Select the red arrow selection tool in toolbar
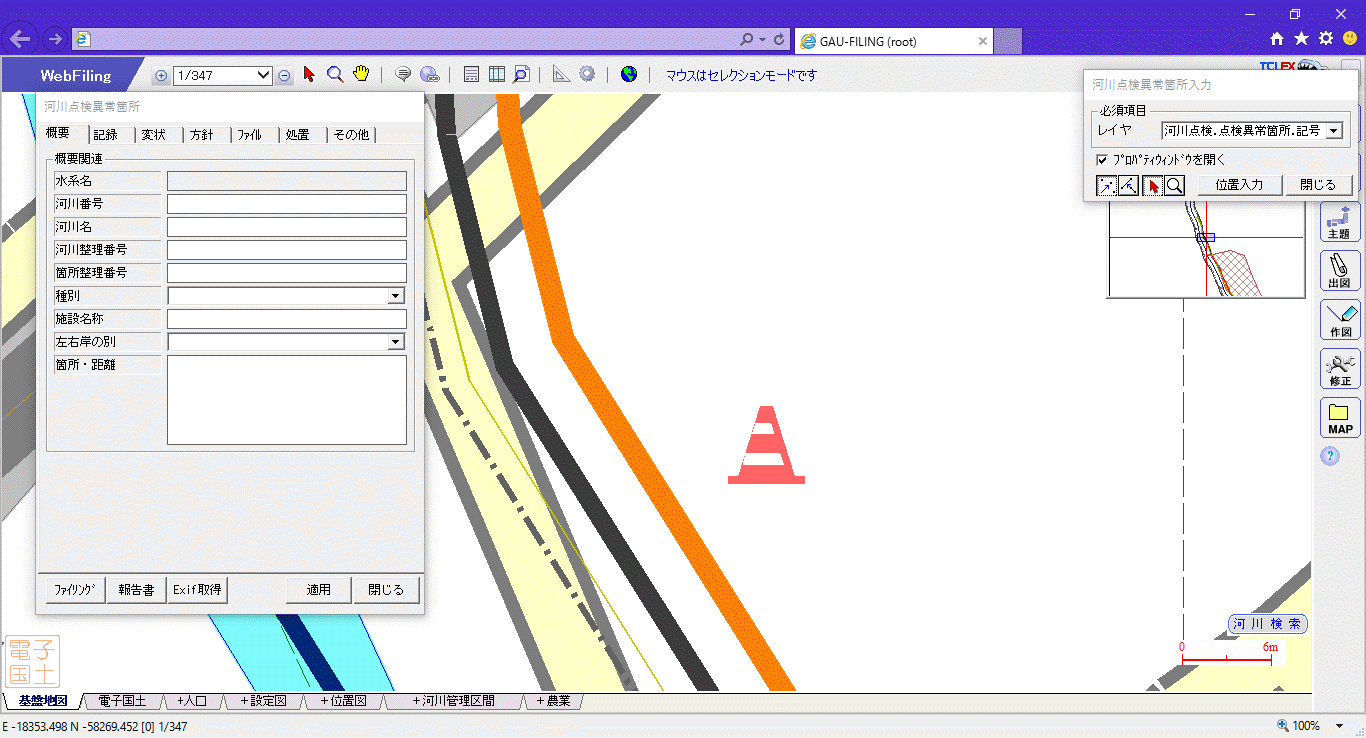This screenshot has height=738, width=1366. pos(309,75)
